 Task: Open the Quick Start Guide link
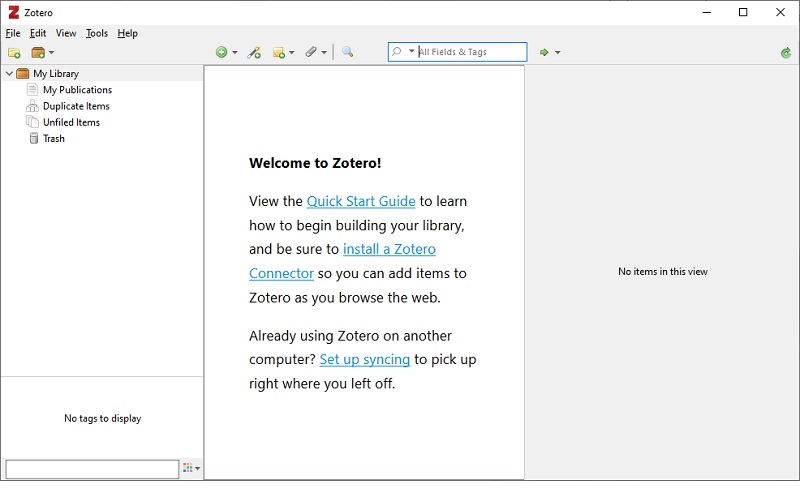pyautogui.click(x=361, y=201)
